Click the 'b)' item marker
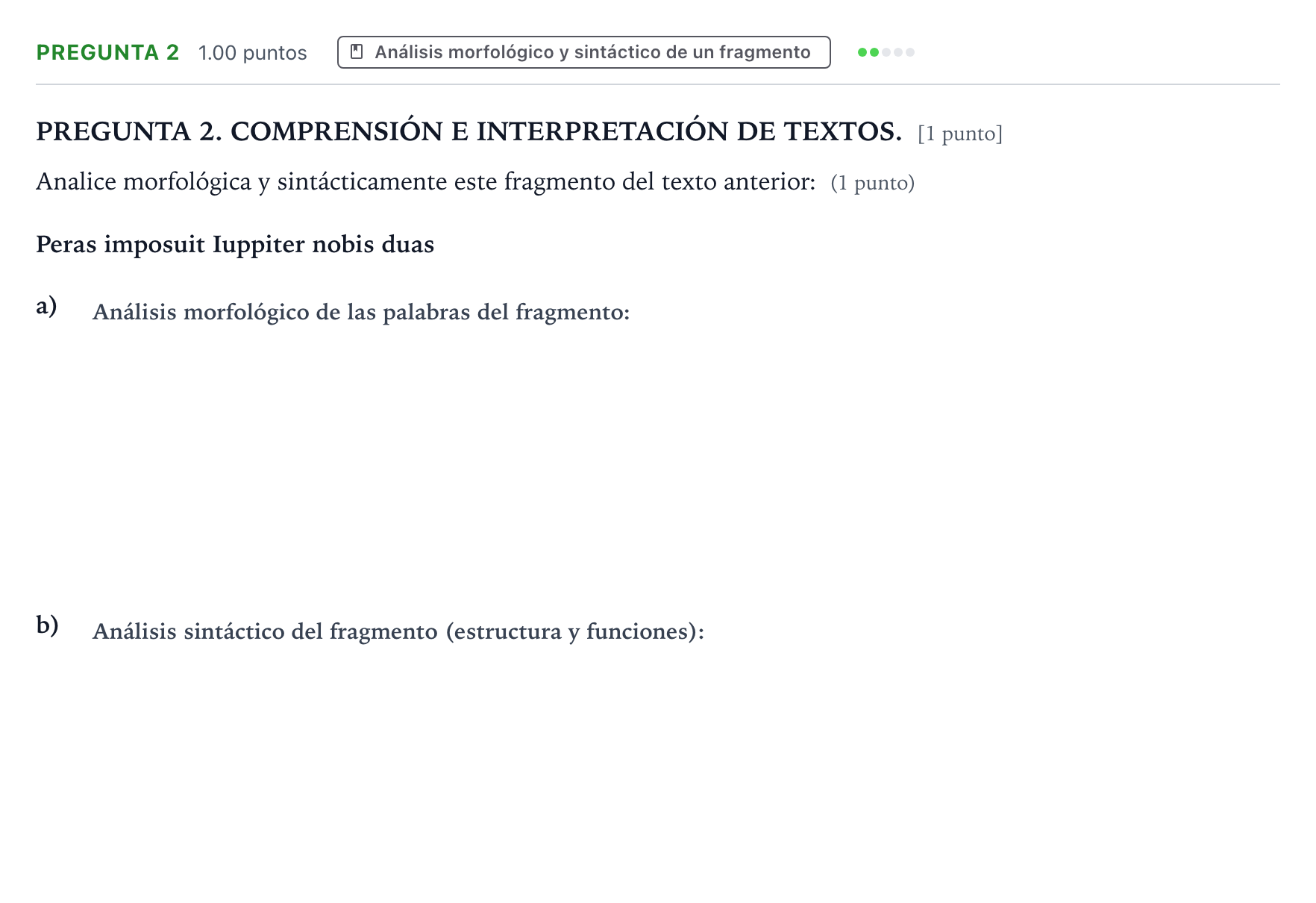1316x903 pixels. [47, 624]
